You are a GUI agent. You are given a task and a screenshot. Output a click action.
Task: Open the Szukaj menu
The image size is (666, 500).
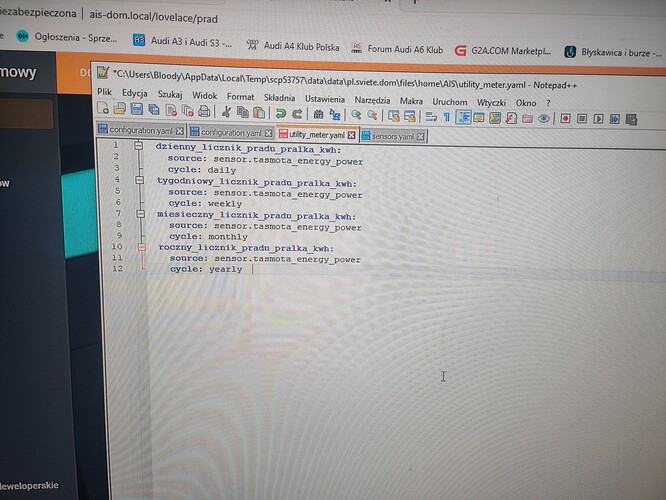170,94
